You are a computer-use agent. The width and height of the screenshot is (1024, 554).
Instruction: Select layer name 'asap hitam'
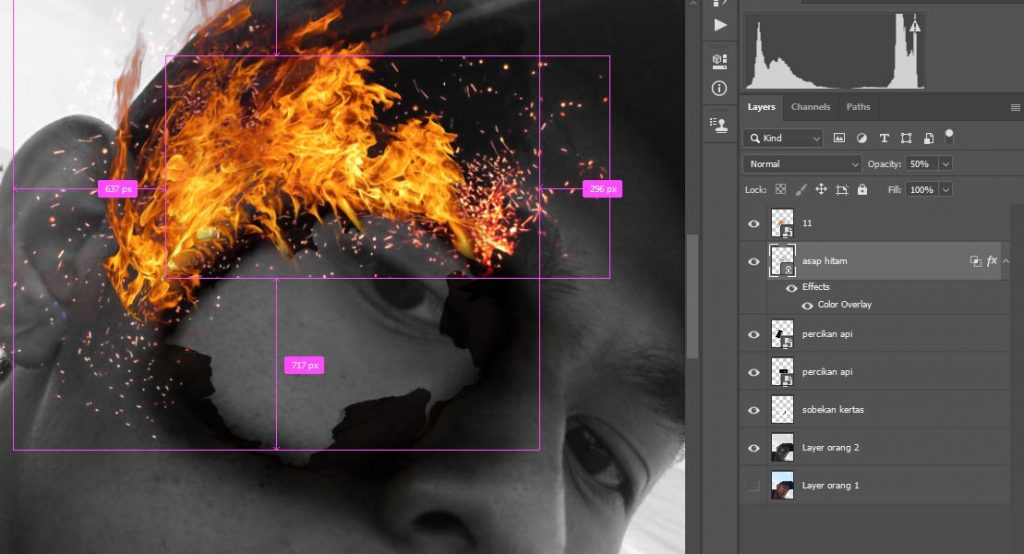coord(825,261)
